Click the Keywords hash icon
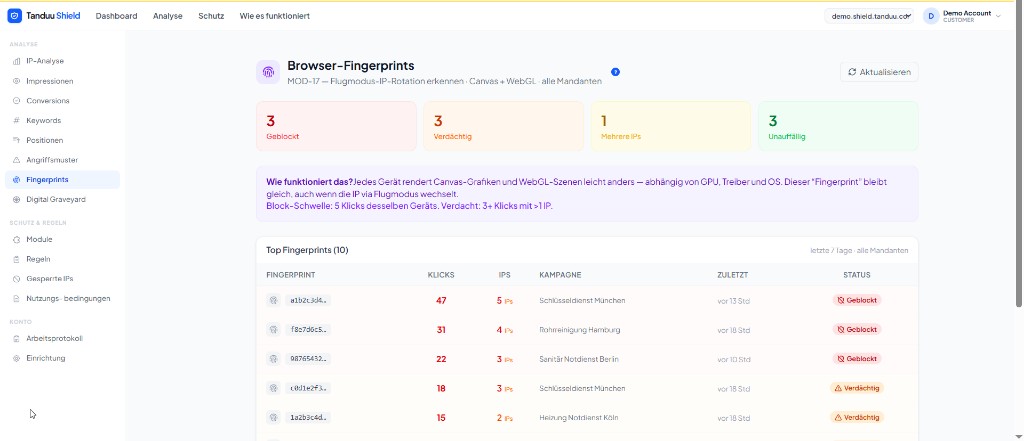The height and width of the screenshot is (441, 1024). (16, 121)
